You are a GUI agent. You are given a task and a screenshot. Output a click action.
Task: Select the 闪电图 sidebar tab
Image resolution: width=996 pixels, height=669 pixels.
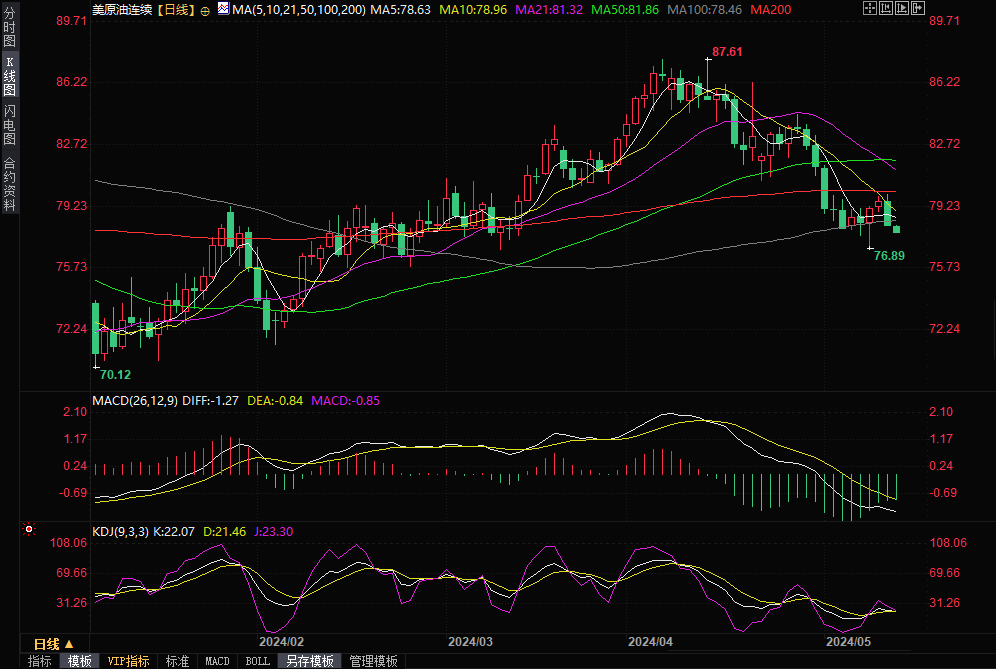click(x=9, y=124)
